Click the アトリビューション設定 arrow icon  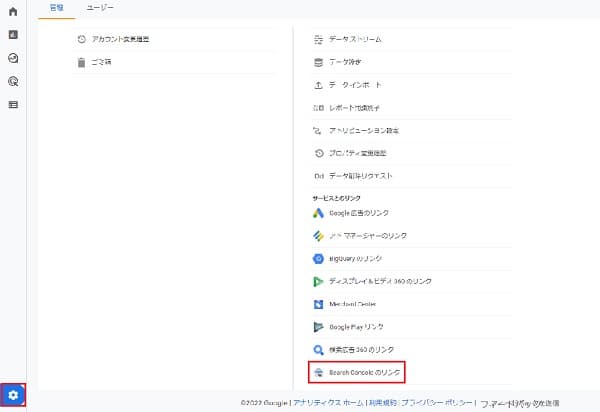[317, 130]
